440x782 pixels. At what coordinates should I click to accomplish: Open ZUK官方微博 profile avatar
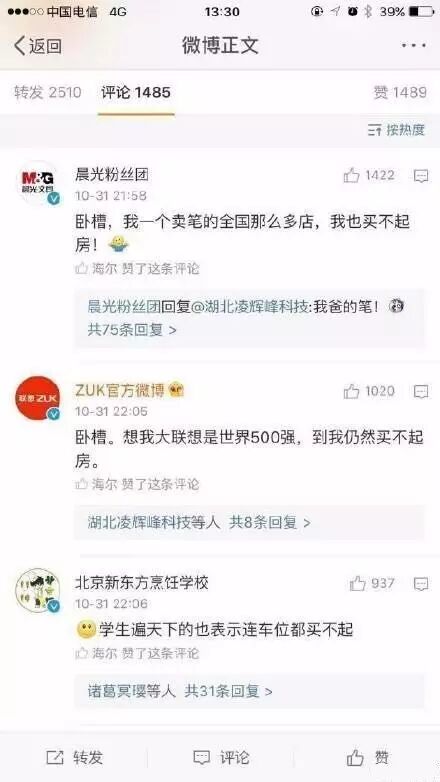(x=38, y=398)
